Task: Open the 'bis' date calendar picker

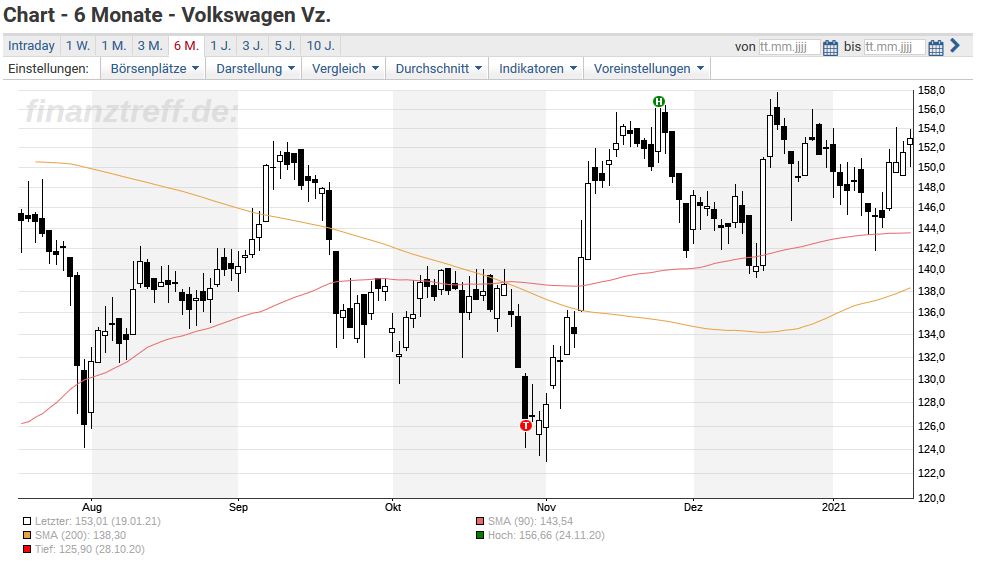Action: 936,48
